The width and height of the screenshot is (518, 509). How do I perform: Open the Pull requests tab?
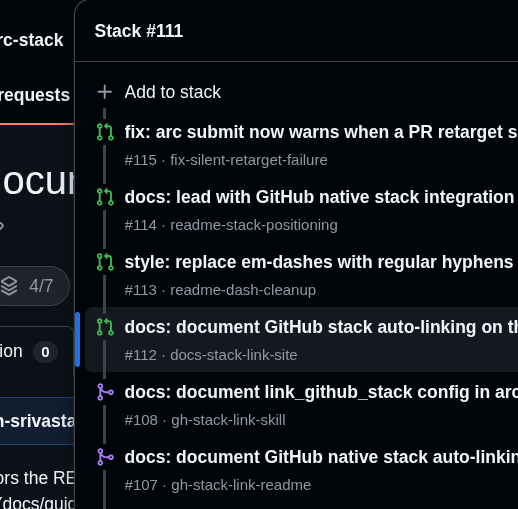pyautogui.click(x=35, y=95)
